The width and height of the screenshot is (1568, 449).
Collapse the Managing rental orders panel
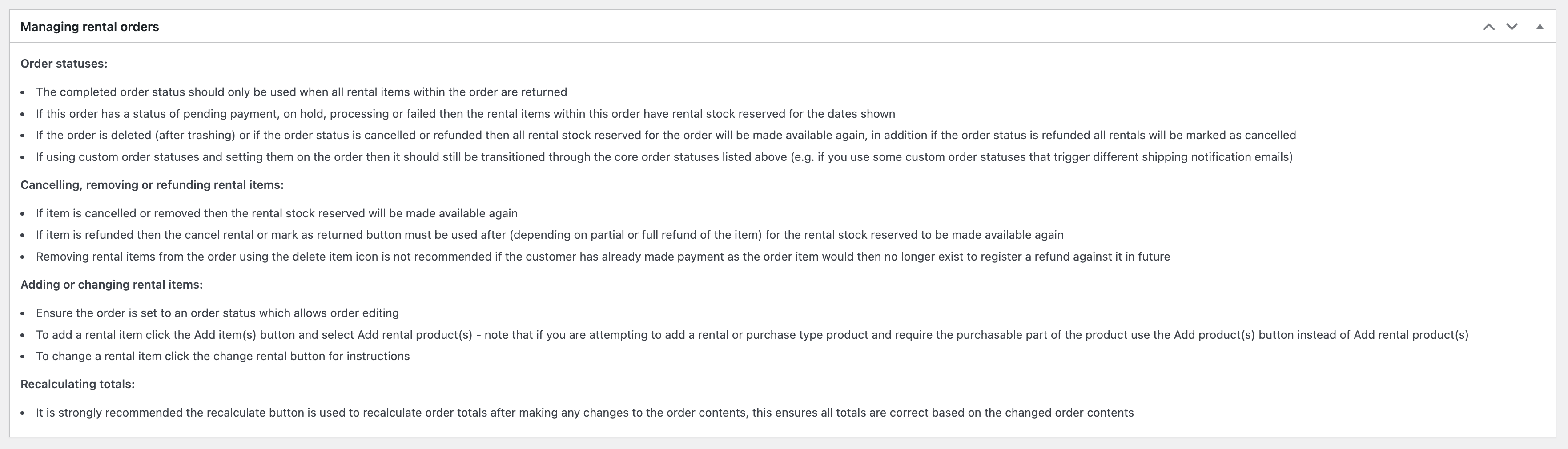pos(1540,27)
